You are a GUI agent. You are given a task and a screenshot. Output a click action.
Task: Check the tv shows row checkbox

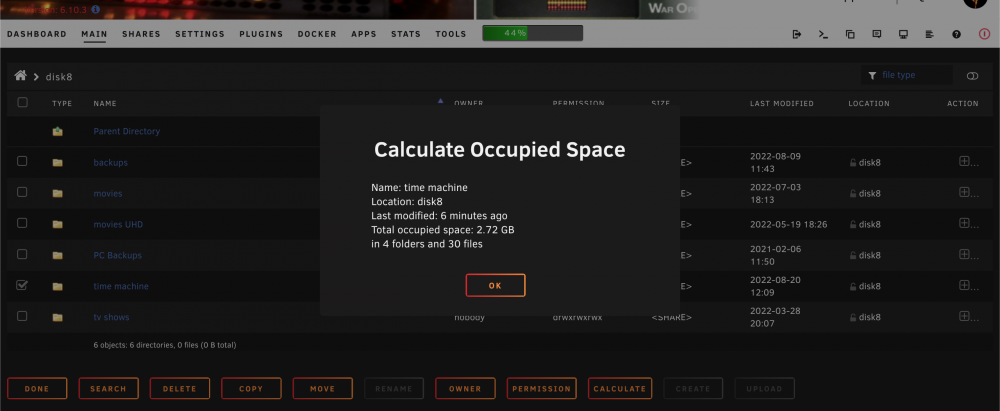coord(22,316)
